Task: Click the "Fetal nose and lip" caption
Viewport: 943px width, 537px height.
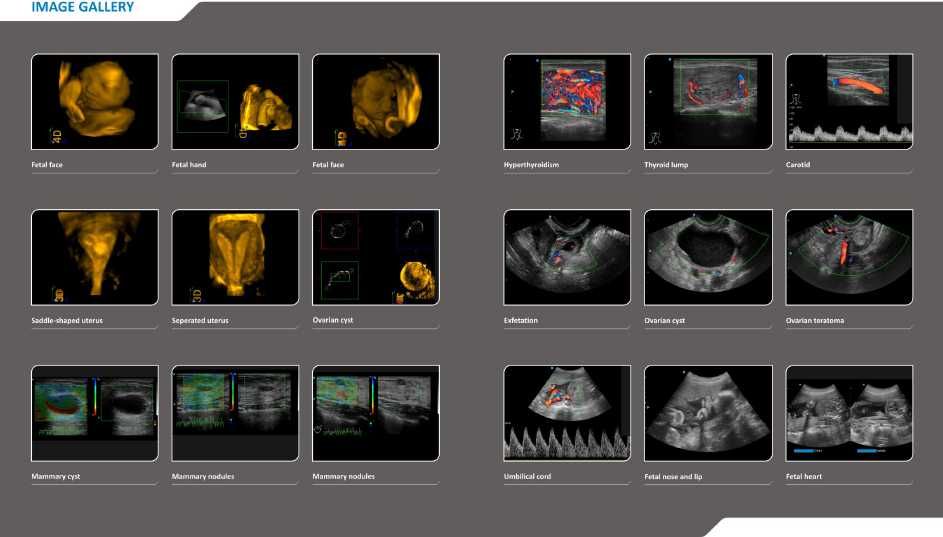Action: coord(673,477)
